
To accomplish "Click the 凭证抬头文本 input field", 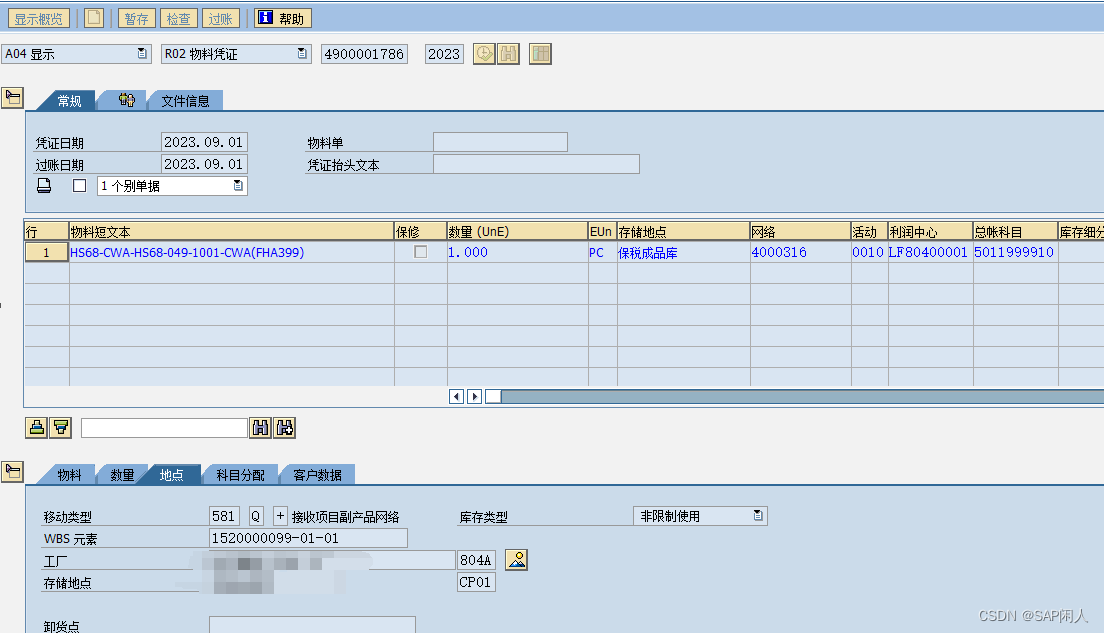I will tap(537, 164).
